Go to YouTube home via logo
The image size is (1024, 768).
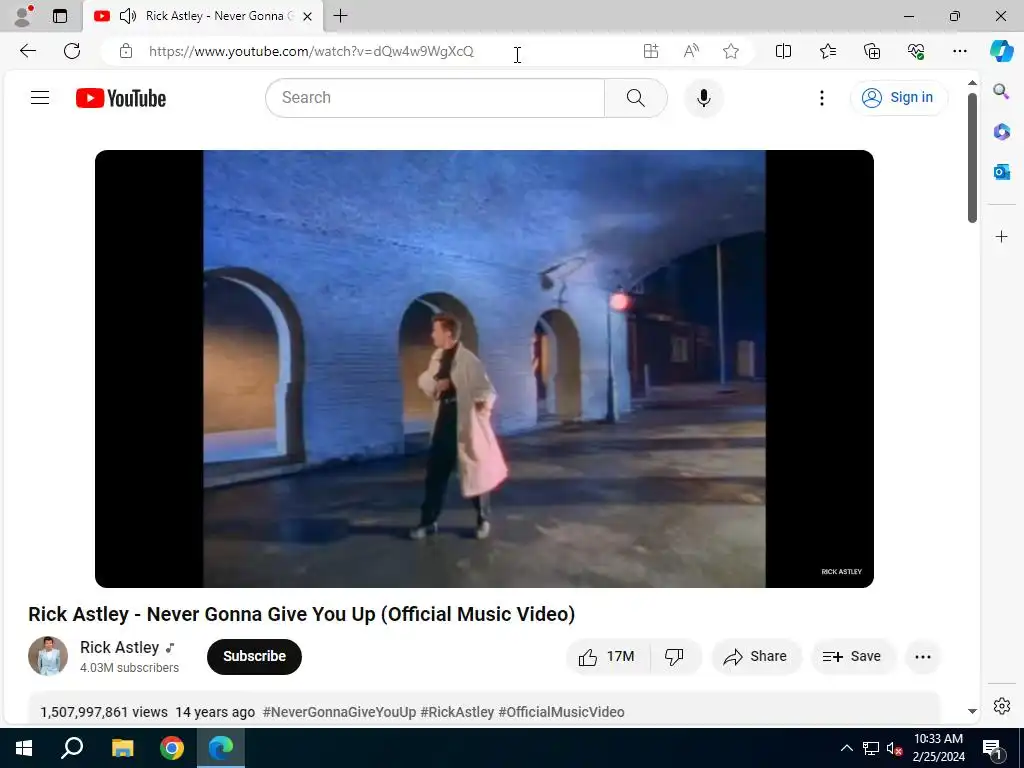pyautogui.click(x=121, y=98)
